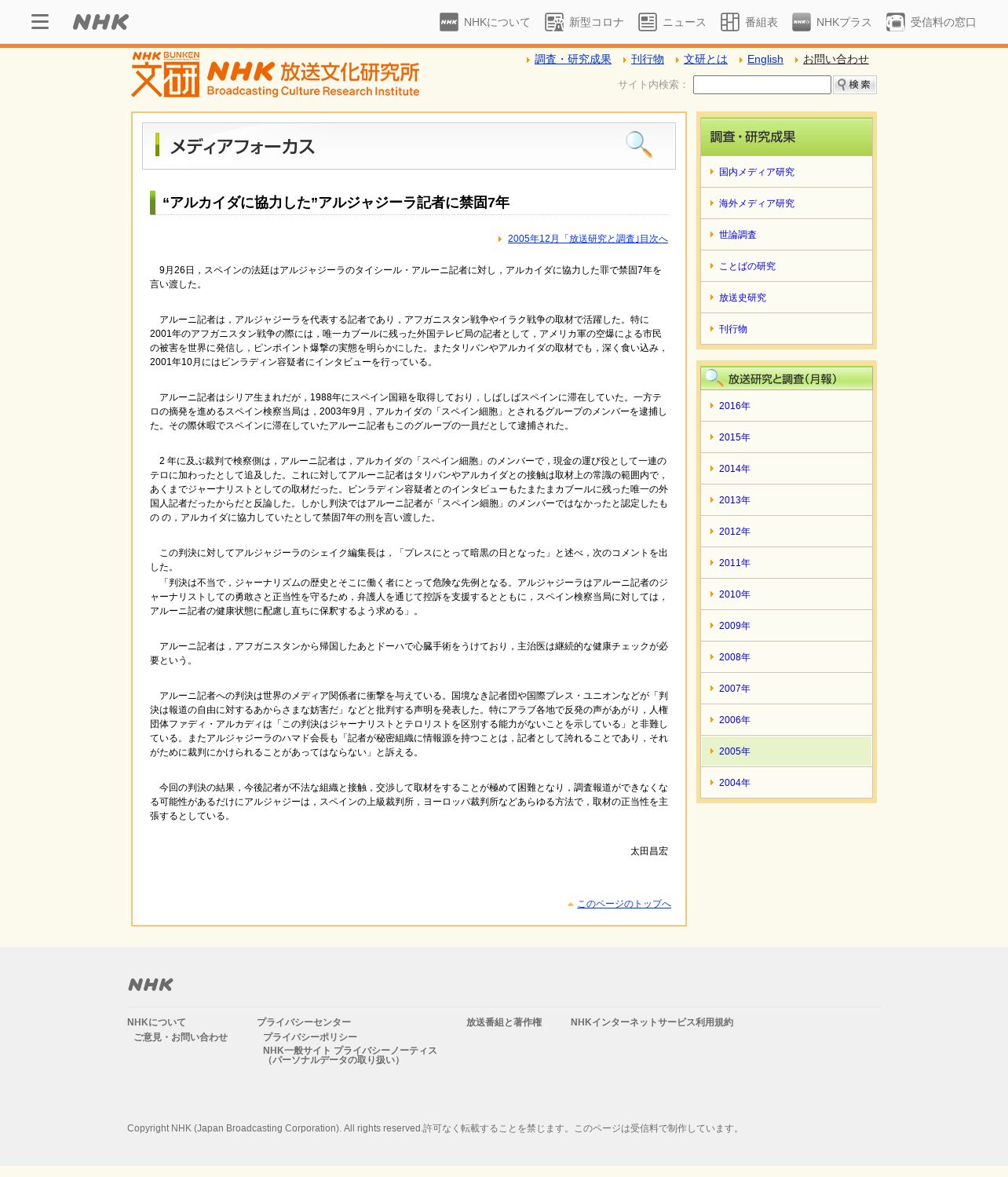This screenshot has height=1177, width=1008.
Task: Open 世論調査 in sidebar
Action: [x=787, y=235]
